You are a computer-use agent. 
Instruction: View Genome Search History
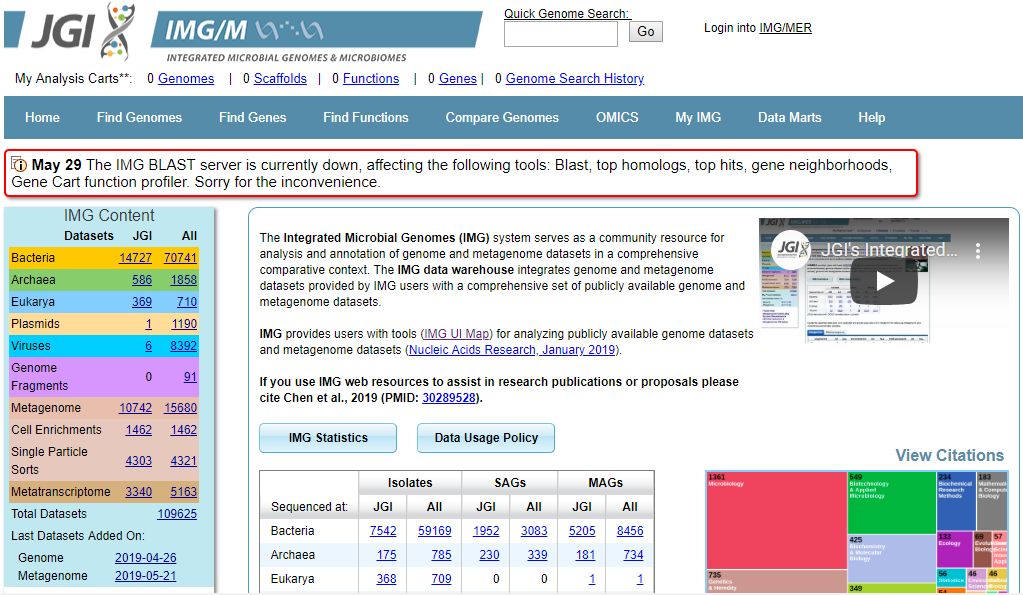pos(575,78)
